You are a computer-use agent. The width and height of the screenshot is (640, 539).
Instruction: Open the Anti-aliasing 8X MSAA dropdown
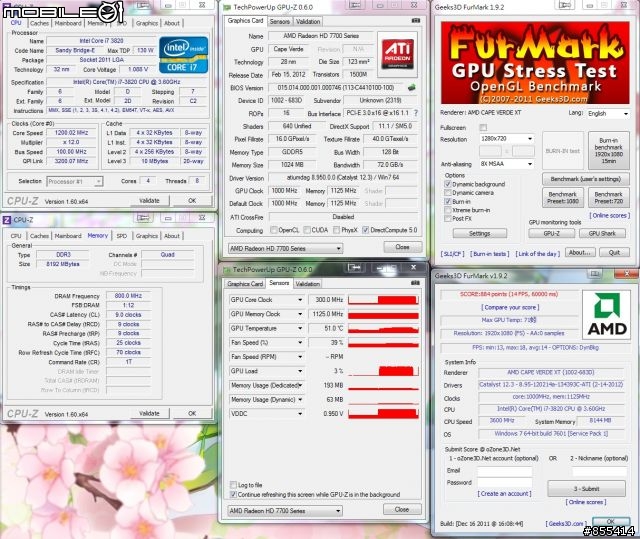[507, 164]
